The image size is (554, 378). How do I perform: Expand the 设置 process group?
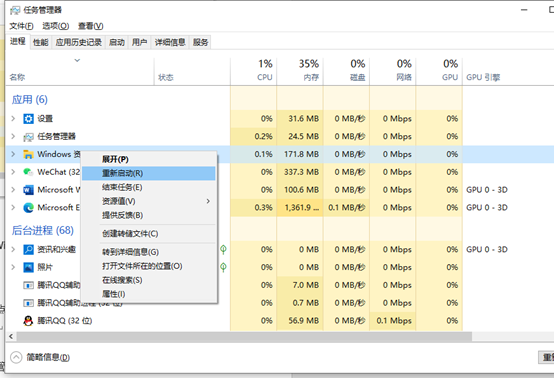[13, 119]
